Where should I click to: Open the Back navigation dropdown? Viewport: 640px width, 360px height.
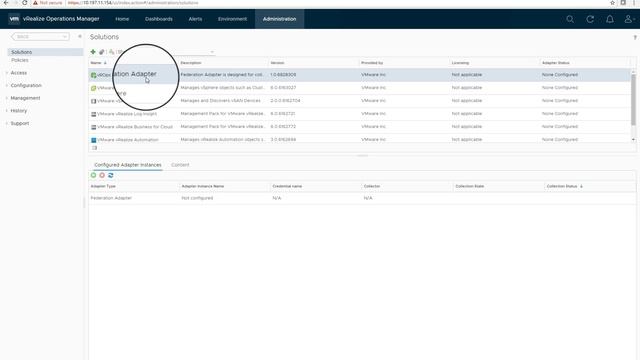point(40,37)
